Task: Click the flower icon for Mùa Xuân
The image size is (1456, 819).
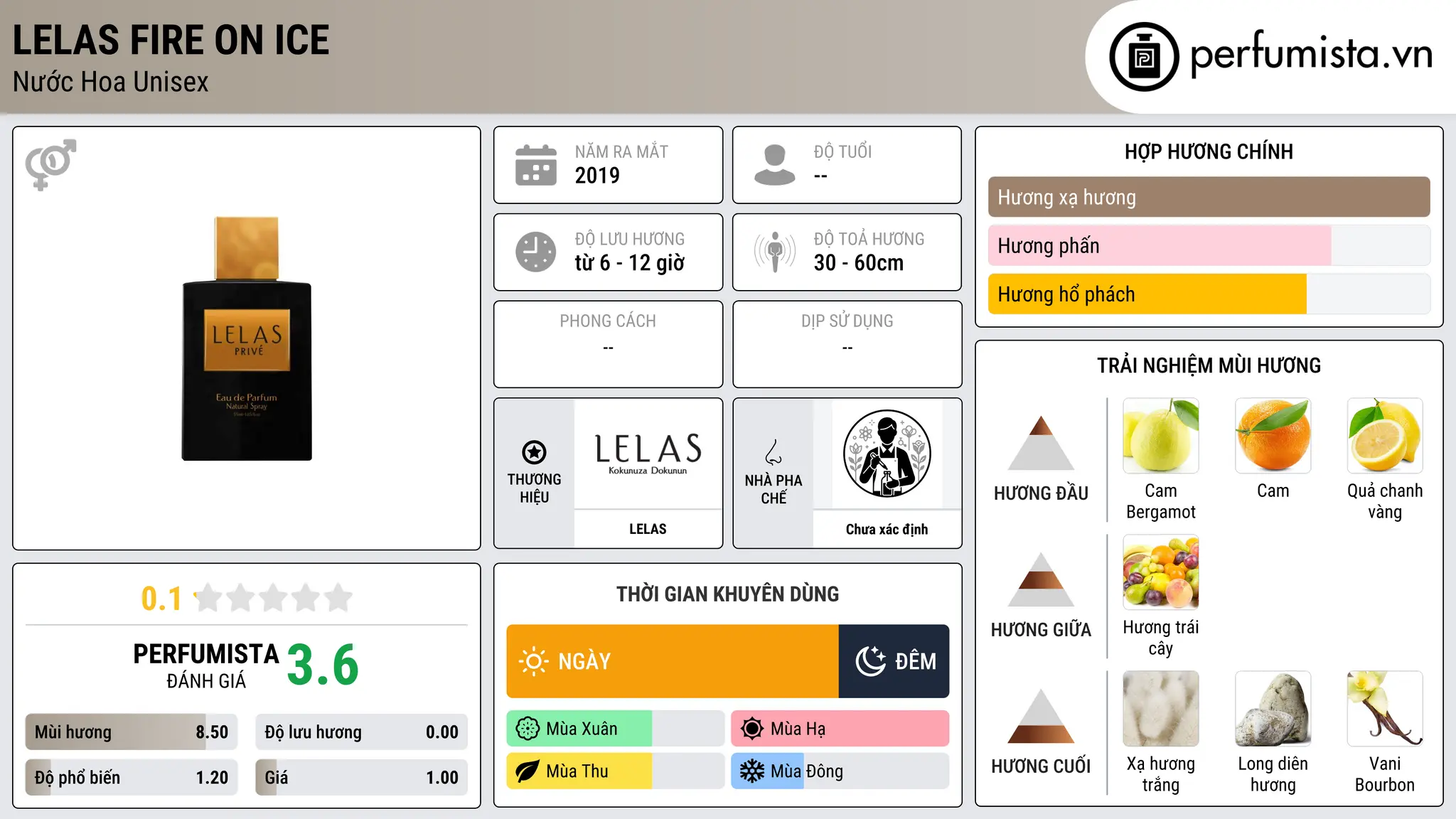Action: [528, 729]
